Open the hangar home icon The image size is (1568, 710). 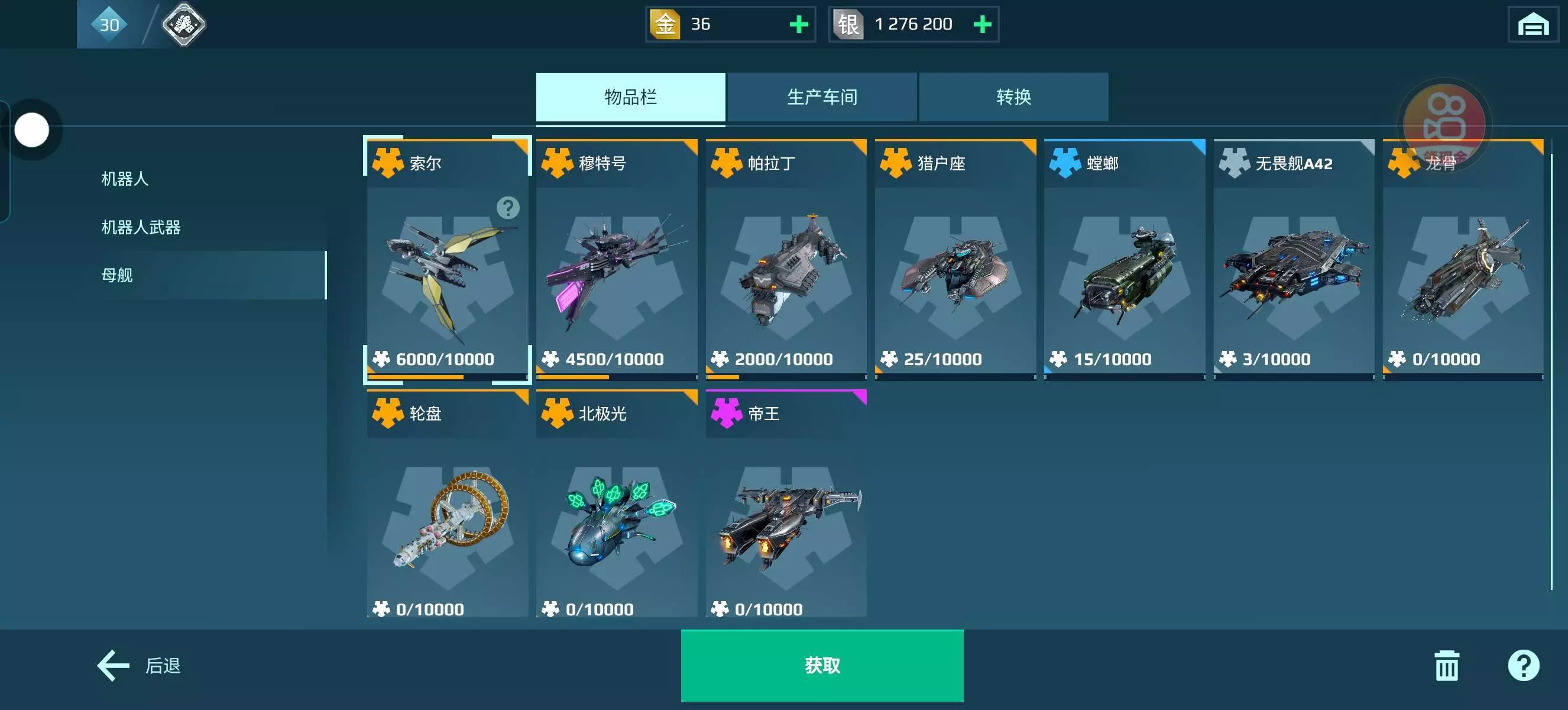(1533, 24)
